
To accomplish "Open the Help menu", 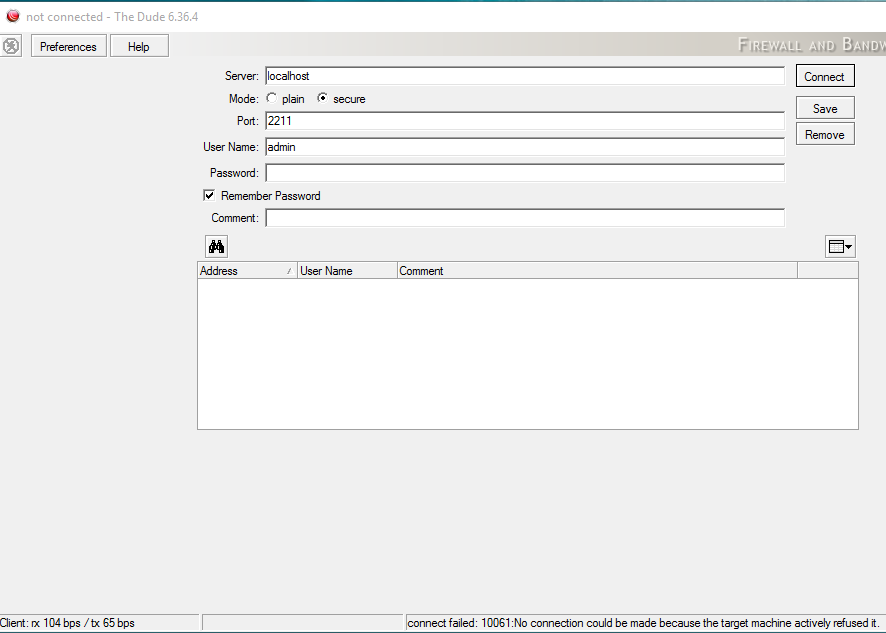I will tap(139, 46).
